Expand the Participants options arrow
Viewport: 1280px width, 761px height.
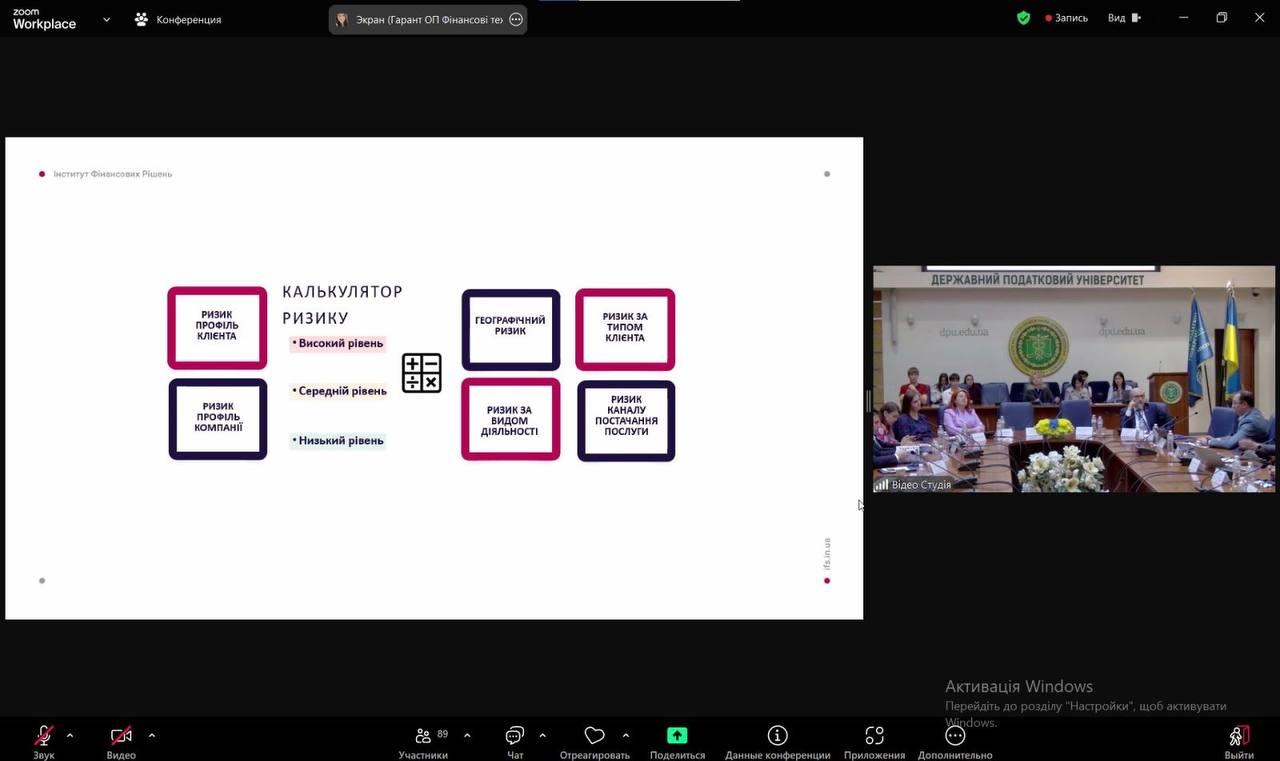coord(467,736)
